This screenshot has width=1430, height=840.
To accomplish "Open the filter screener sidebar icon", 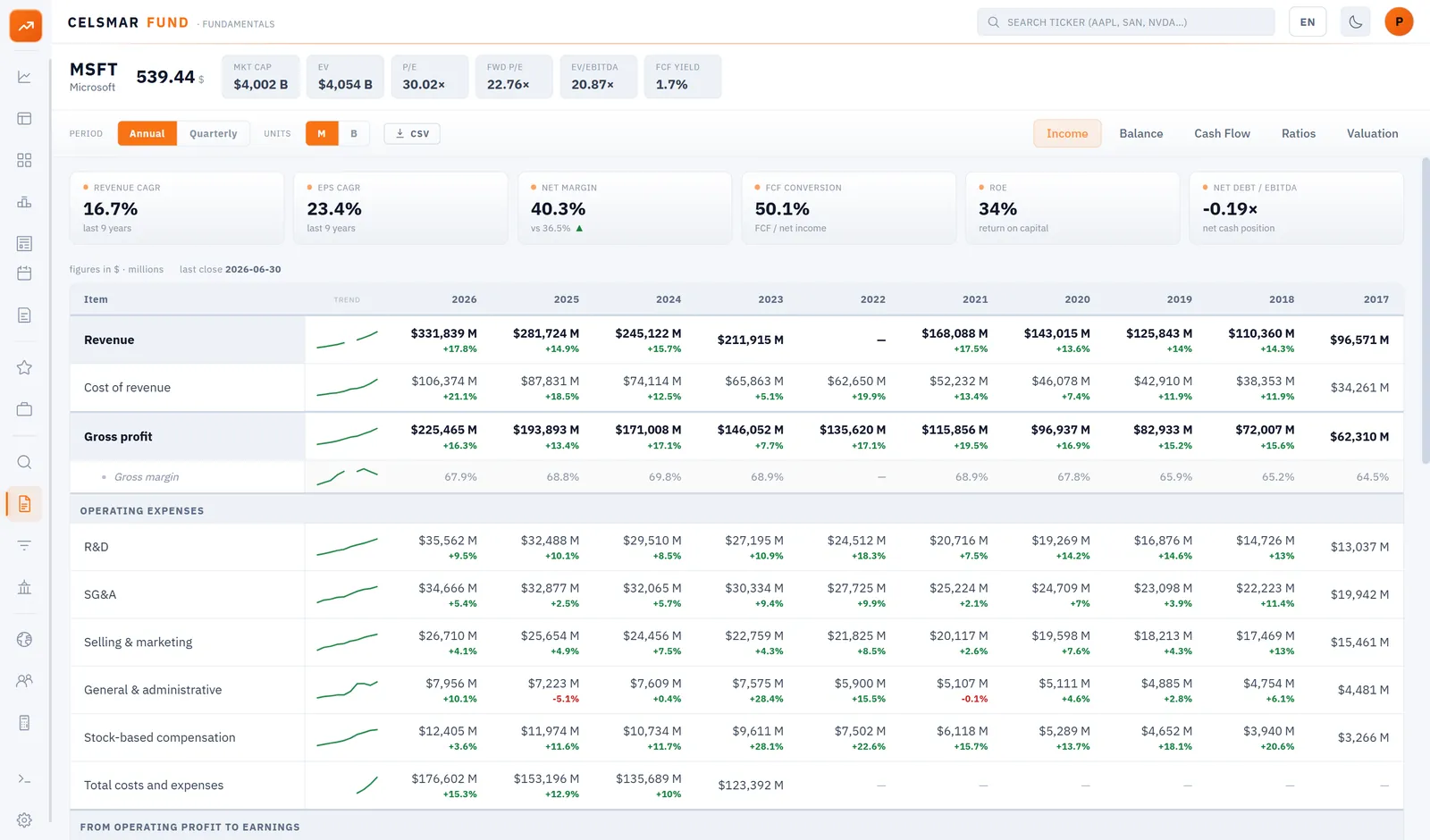I will click(24, 545).
